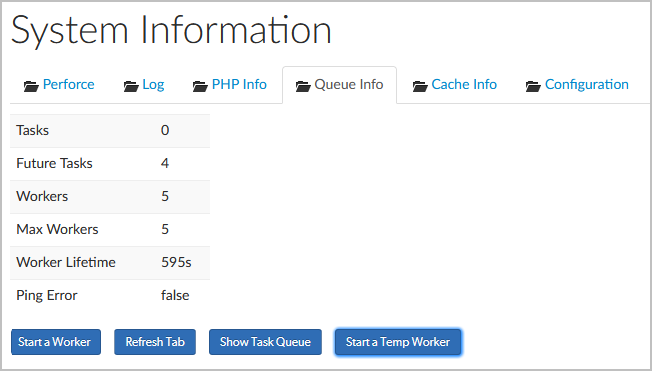This screenshot has width=652, height=371.
Task: Select the 595s lifetime value
Action: click(176, 262)
